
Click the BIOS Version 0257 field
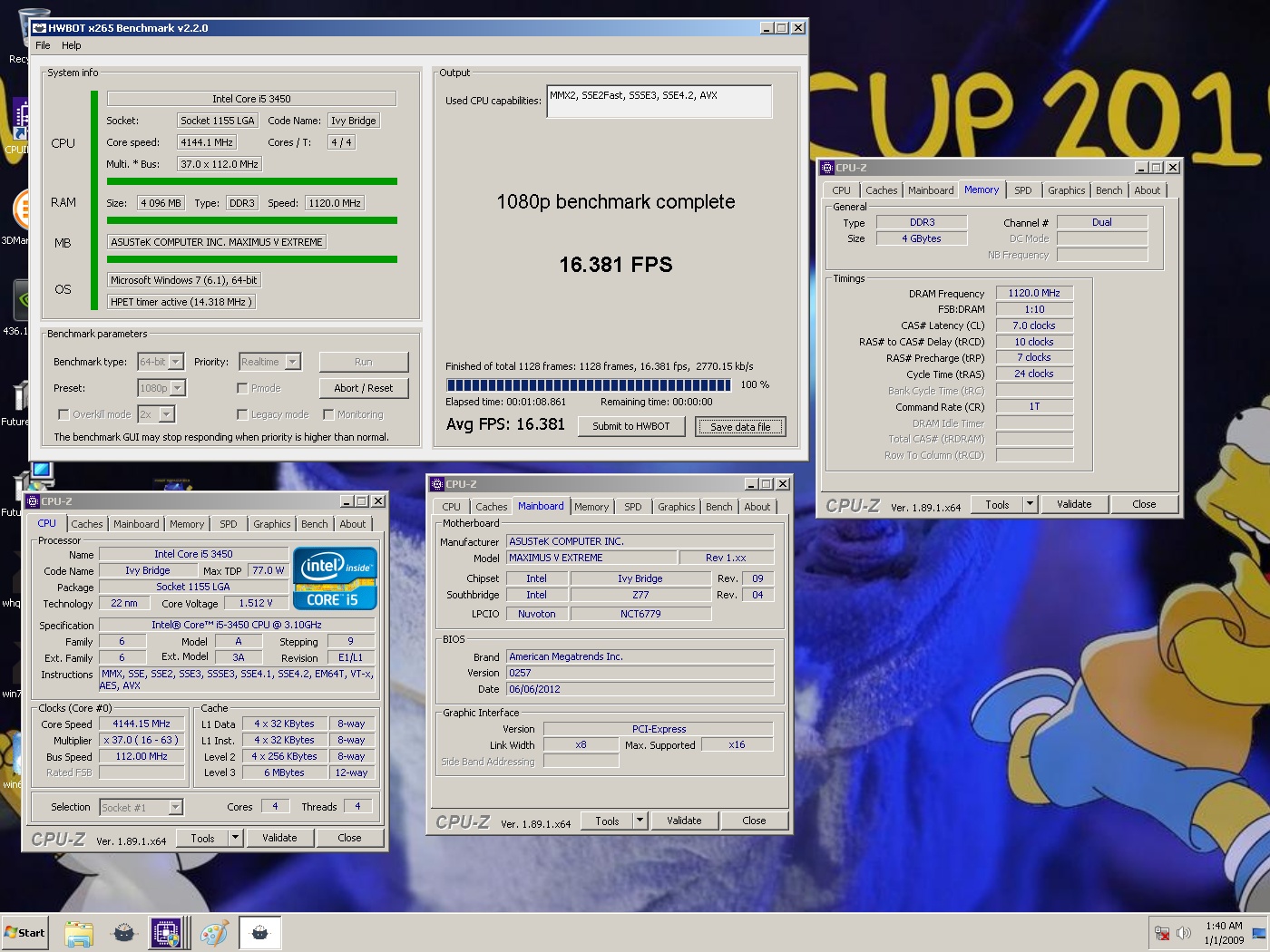click(640, 673)
